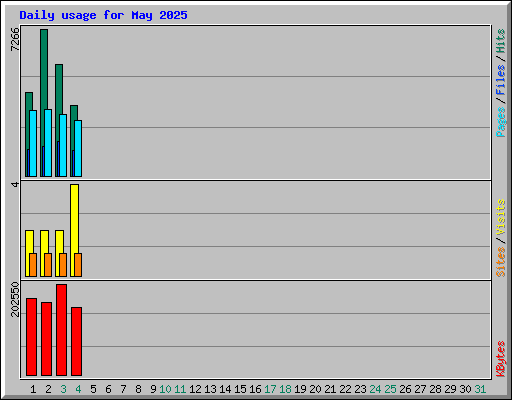Click day 18 on the x-axis
This screenshot has width=512, height=400.
click(285, 389)
